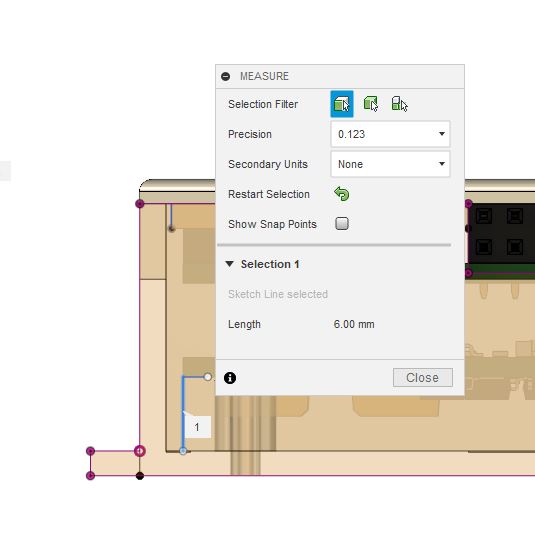Viewport: 535px width, 535px height.
Task: Open the info icon in Measure dialog
Action: (230, 378)
